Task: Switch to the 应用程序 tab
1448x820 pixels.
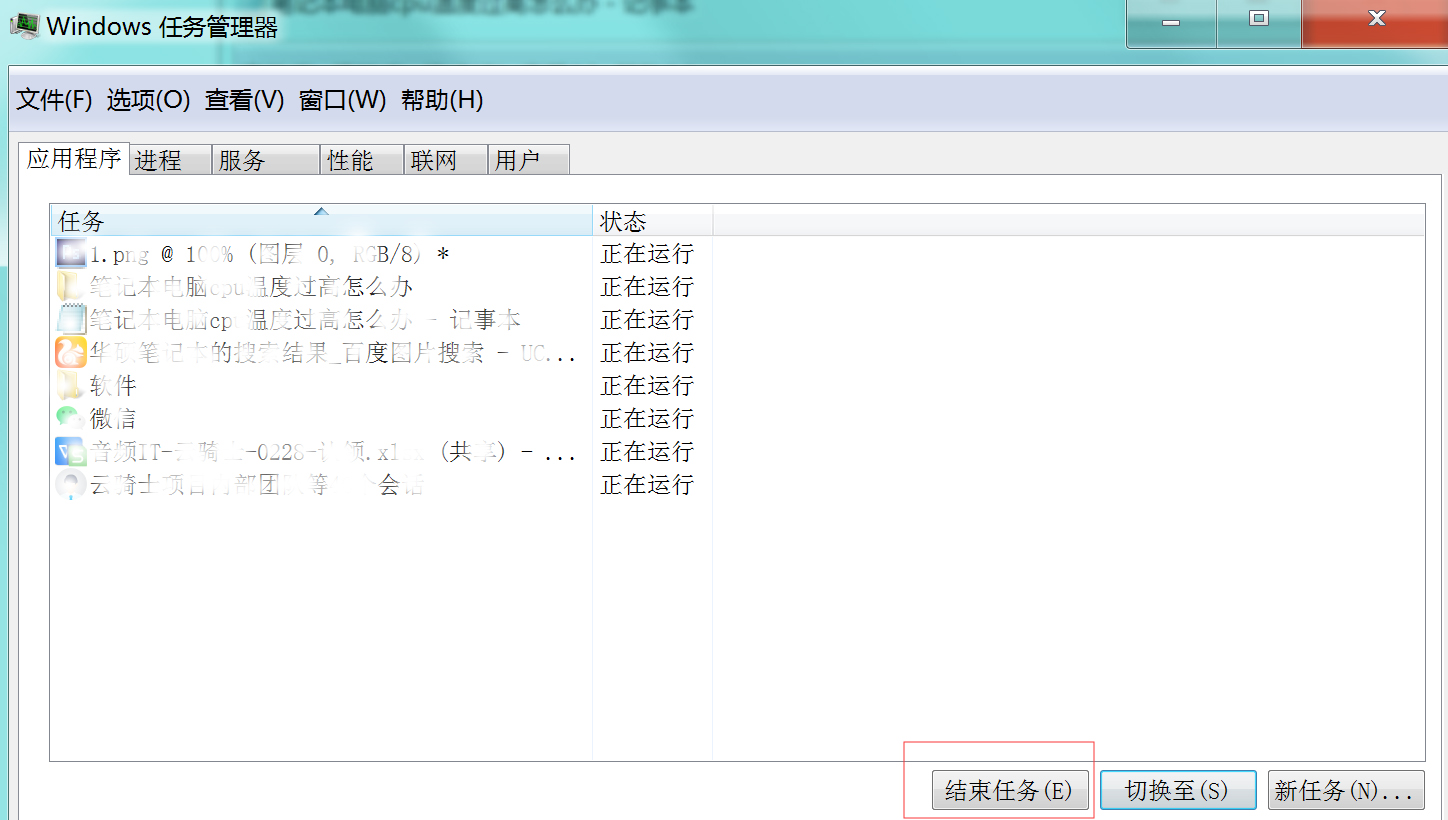Action: (74, 158)
